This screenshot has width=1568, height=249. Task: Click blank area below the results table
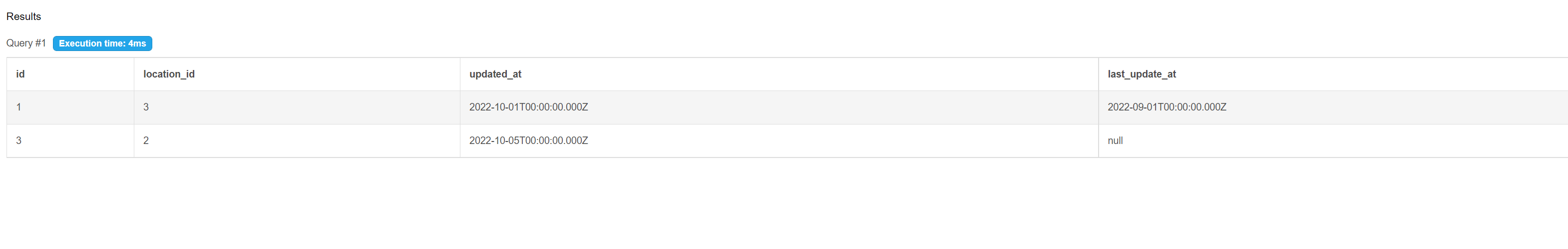pos(784,204)
